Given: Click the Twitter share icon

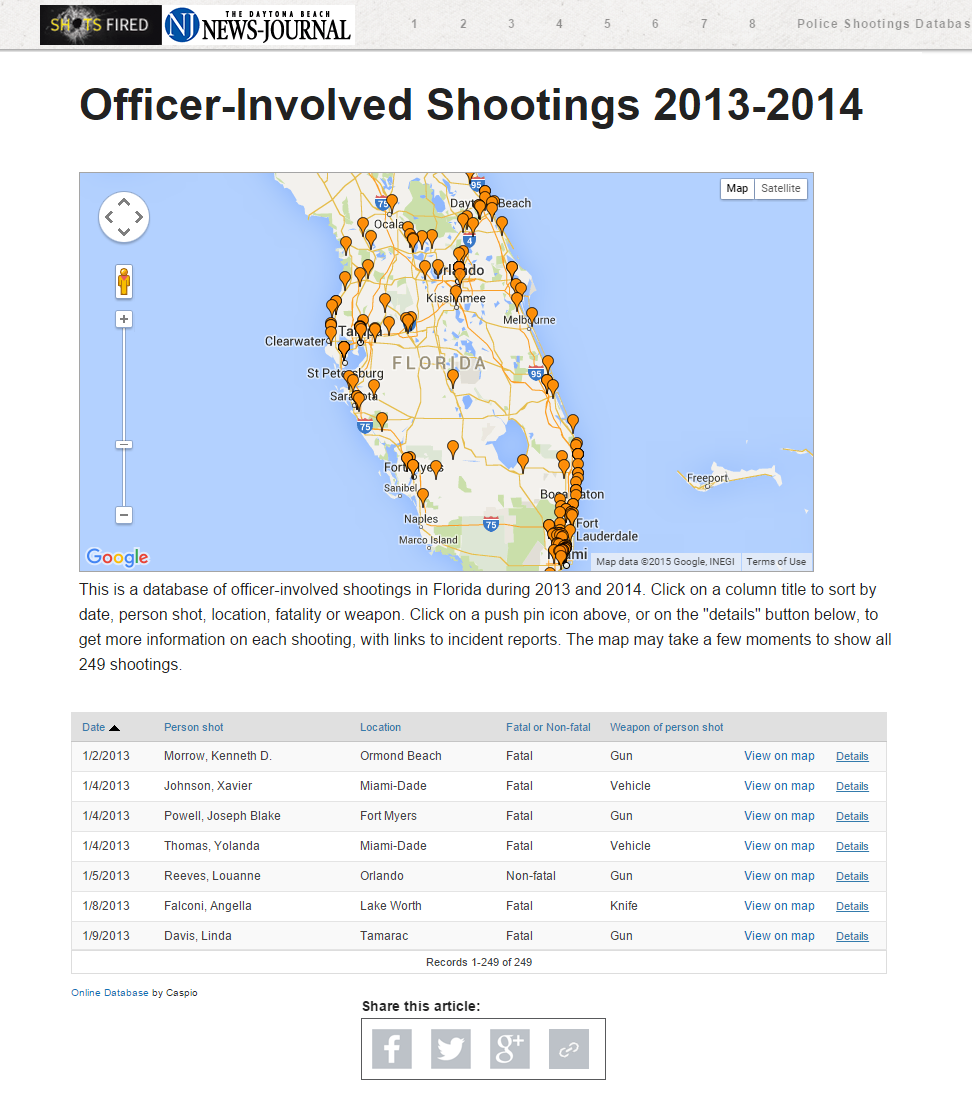Looking at the screenshot, I should click(x=451, y=1049).
